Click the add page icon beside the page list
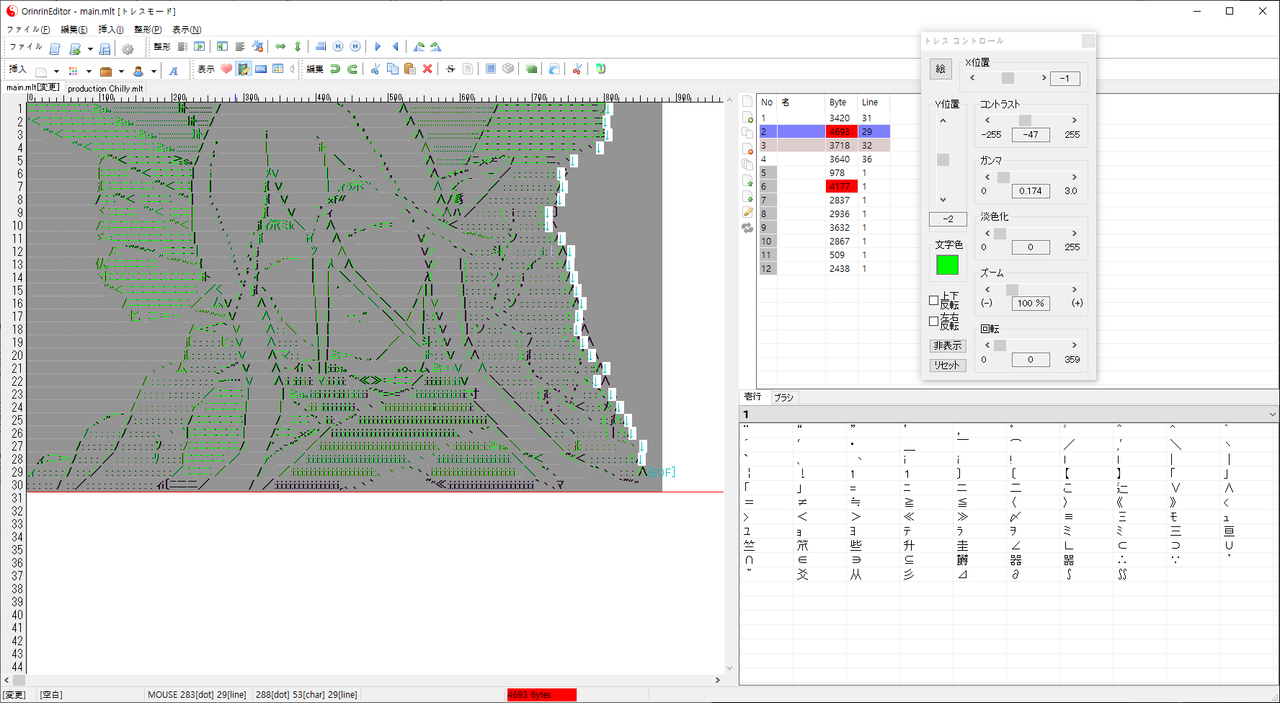Screen dimensions: 1280x703 click(x=747, y=117)
